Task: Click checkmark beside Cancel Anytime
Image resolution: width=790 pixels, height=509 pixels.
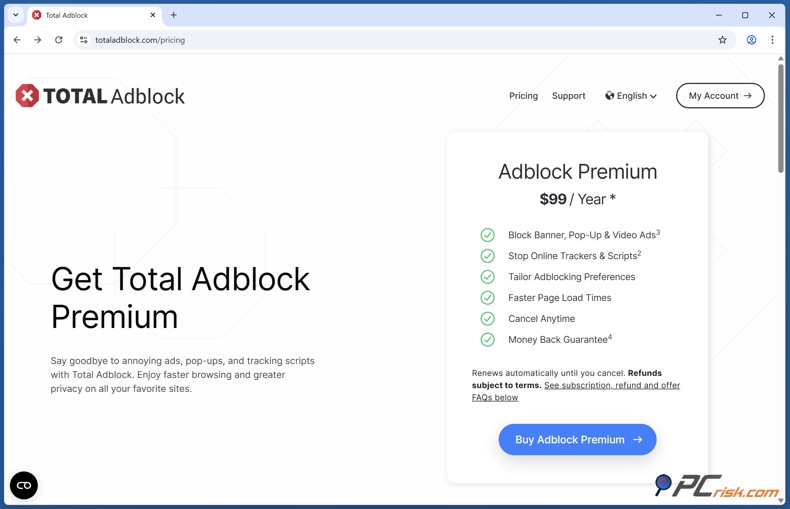Action: (x=487, y=319)
